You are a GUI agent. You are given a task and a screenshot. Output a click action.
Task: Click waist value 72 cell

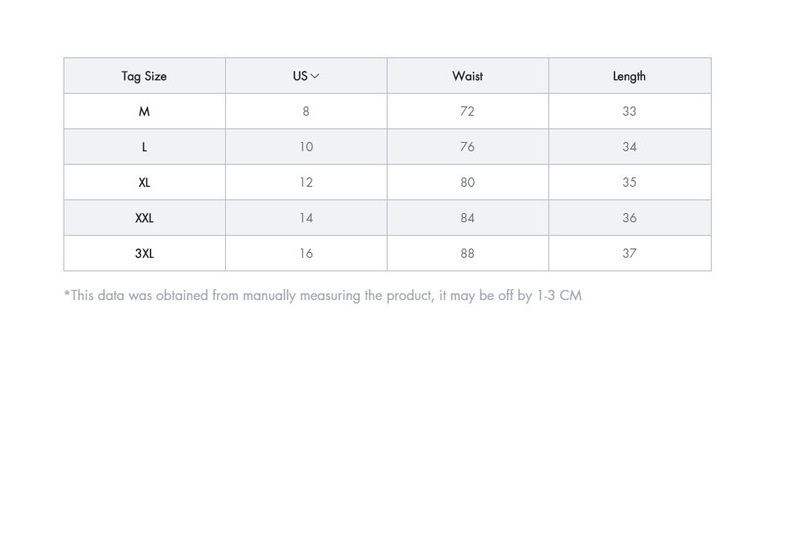click(x=467, y=111)
